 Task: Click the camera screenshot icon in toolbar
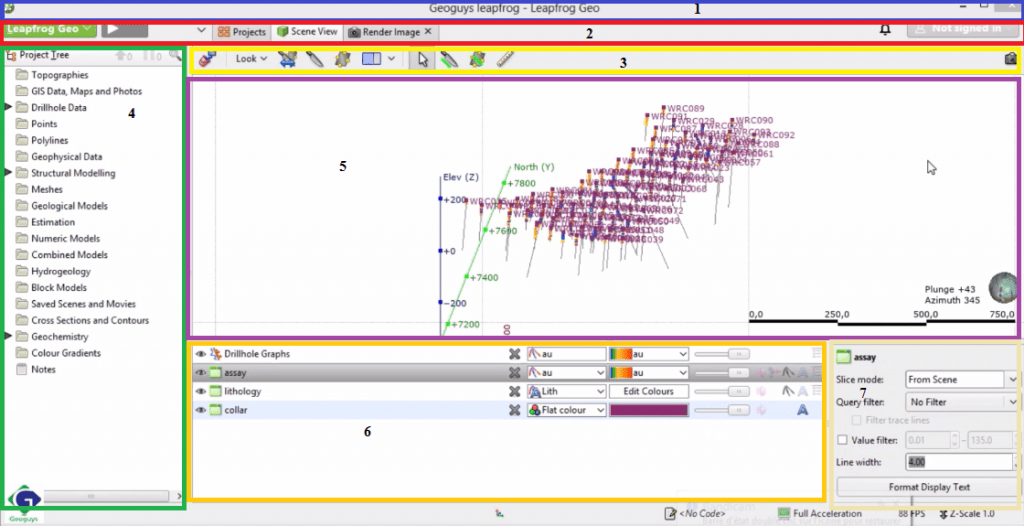[1010, 60]
